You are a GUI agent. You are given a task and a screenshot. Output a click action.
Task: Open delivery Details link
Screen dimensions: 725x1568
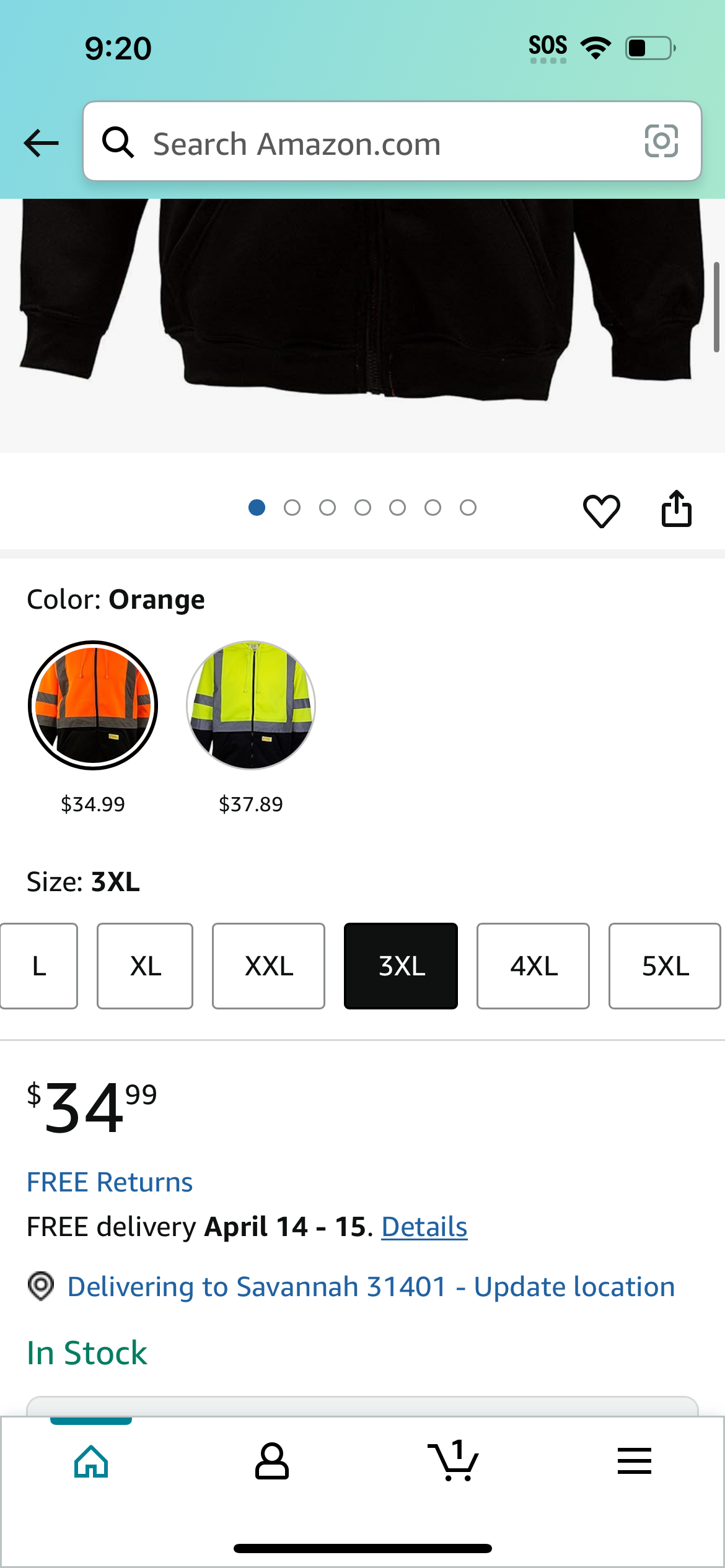424,1227
